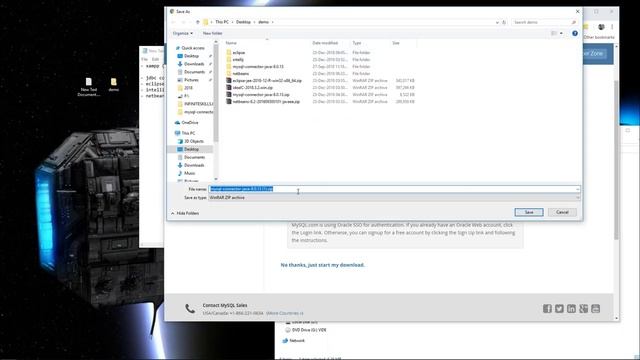640x360 pixels.
Task: Open Other bookmarks in Chrome
Action: point(599,37)
